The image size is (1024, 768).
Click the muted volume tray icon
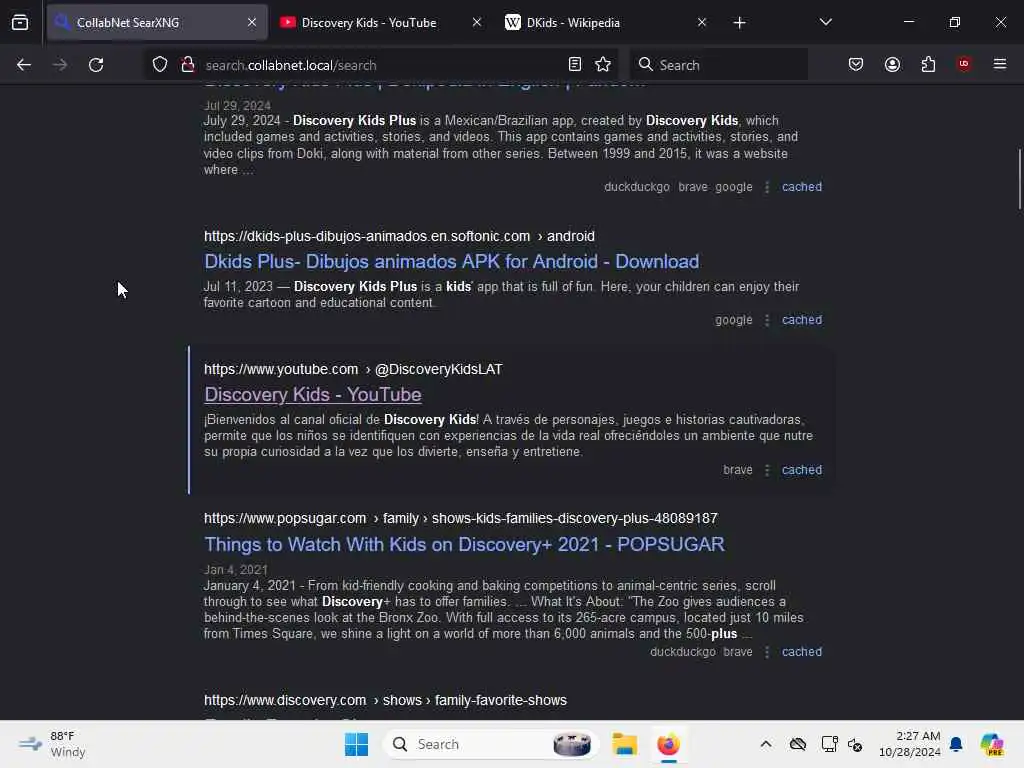point(855,744)
